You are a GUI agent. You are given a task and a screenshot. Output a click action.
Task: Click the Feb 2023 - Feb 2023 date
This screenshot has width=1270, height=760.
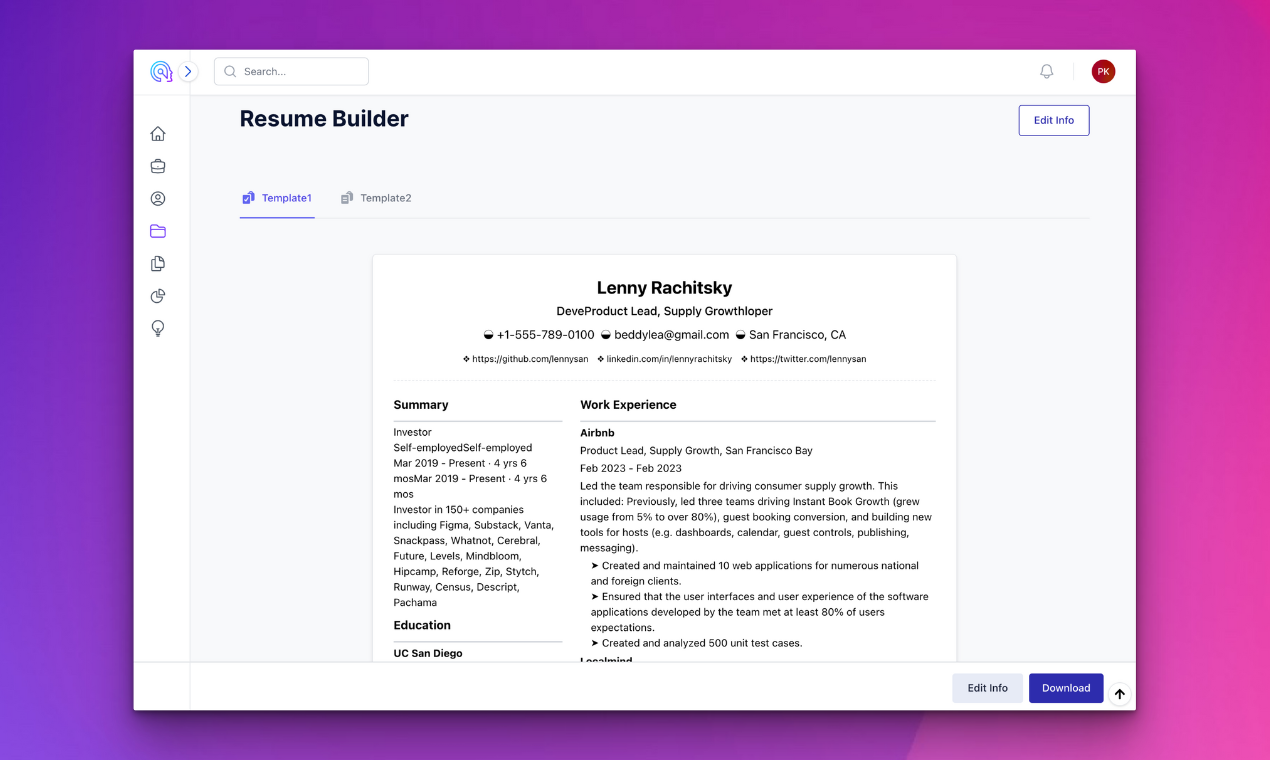tap(631, 468)
